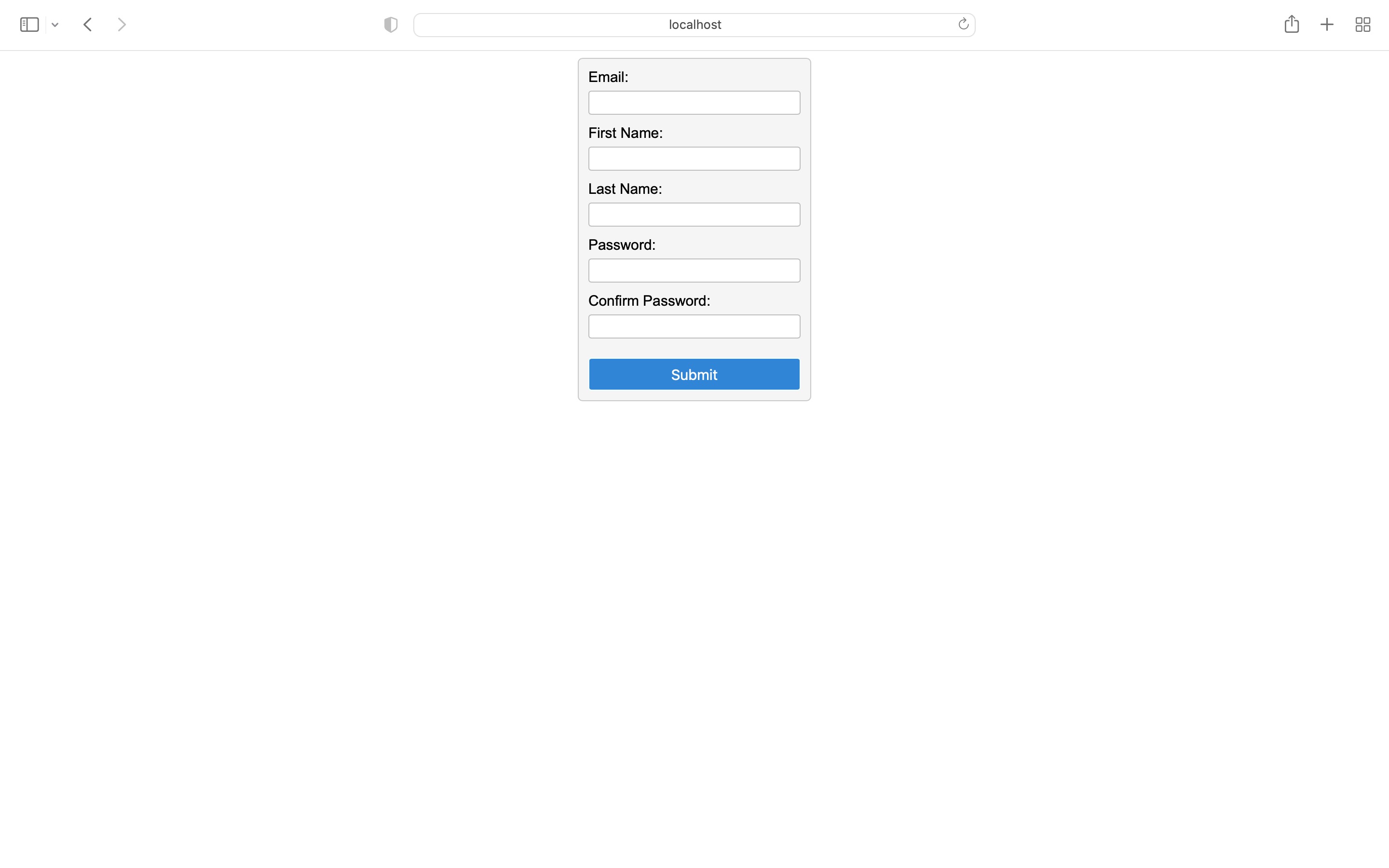Click the localhost address bar

pos(694,25)
